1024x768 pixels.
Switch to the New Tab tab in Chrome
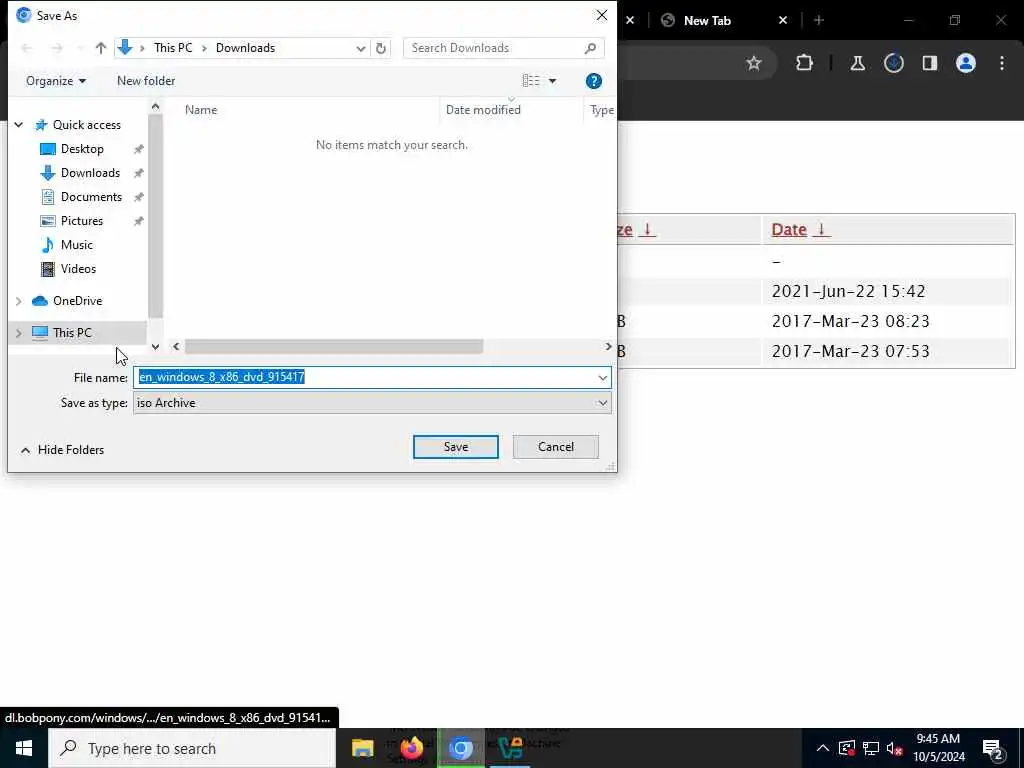707,21
